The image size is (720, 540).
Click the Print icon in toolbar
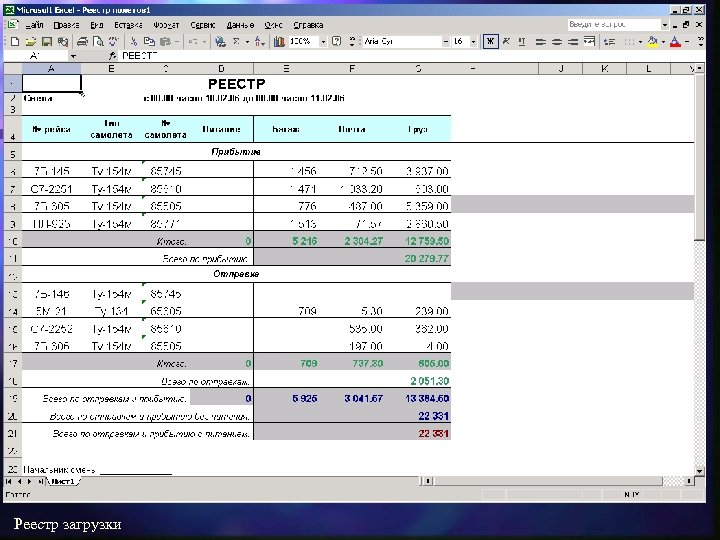[82, 42]
